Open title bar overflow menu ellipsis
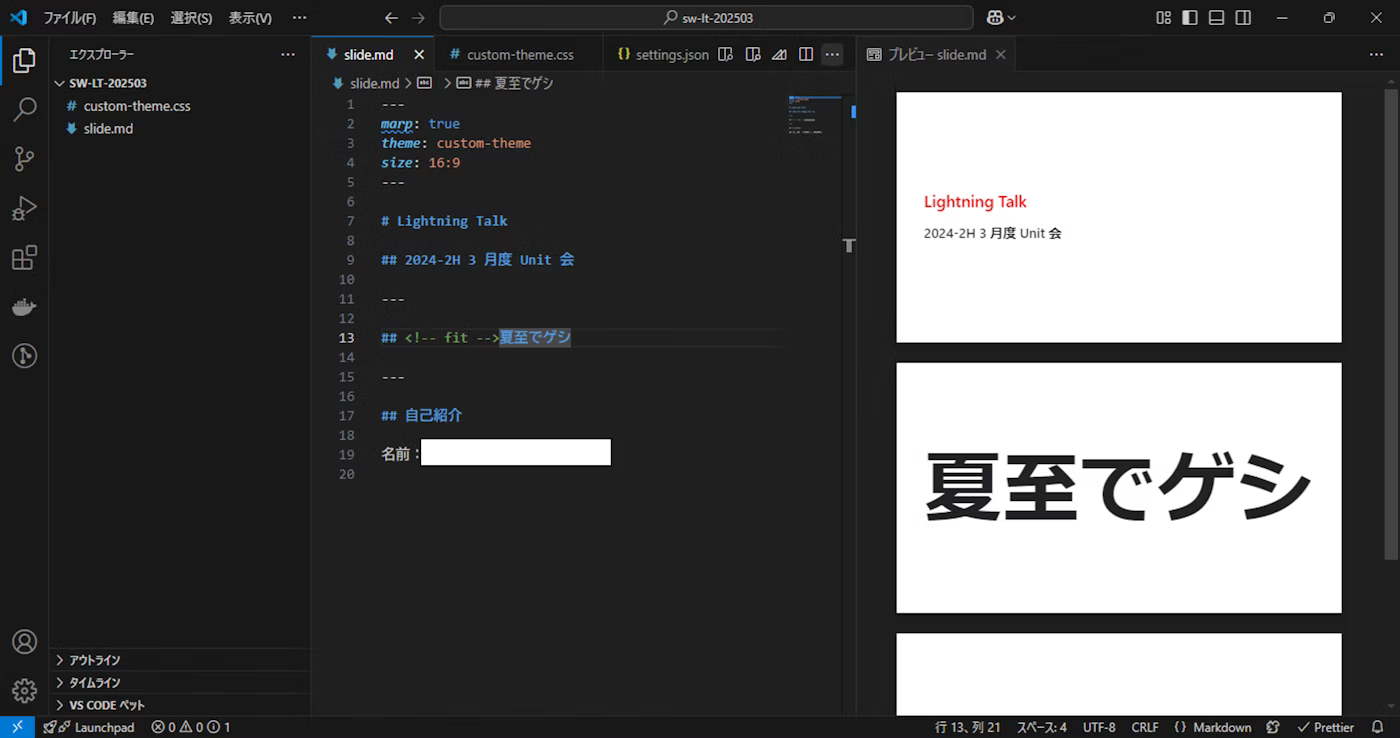 299,18
